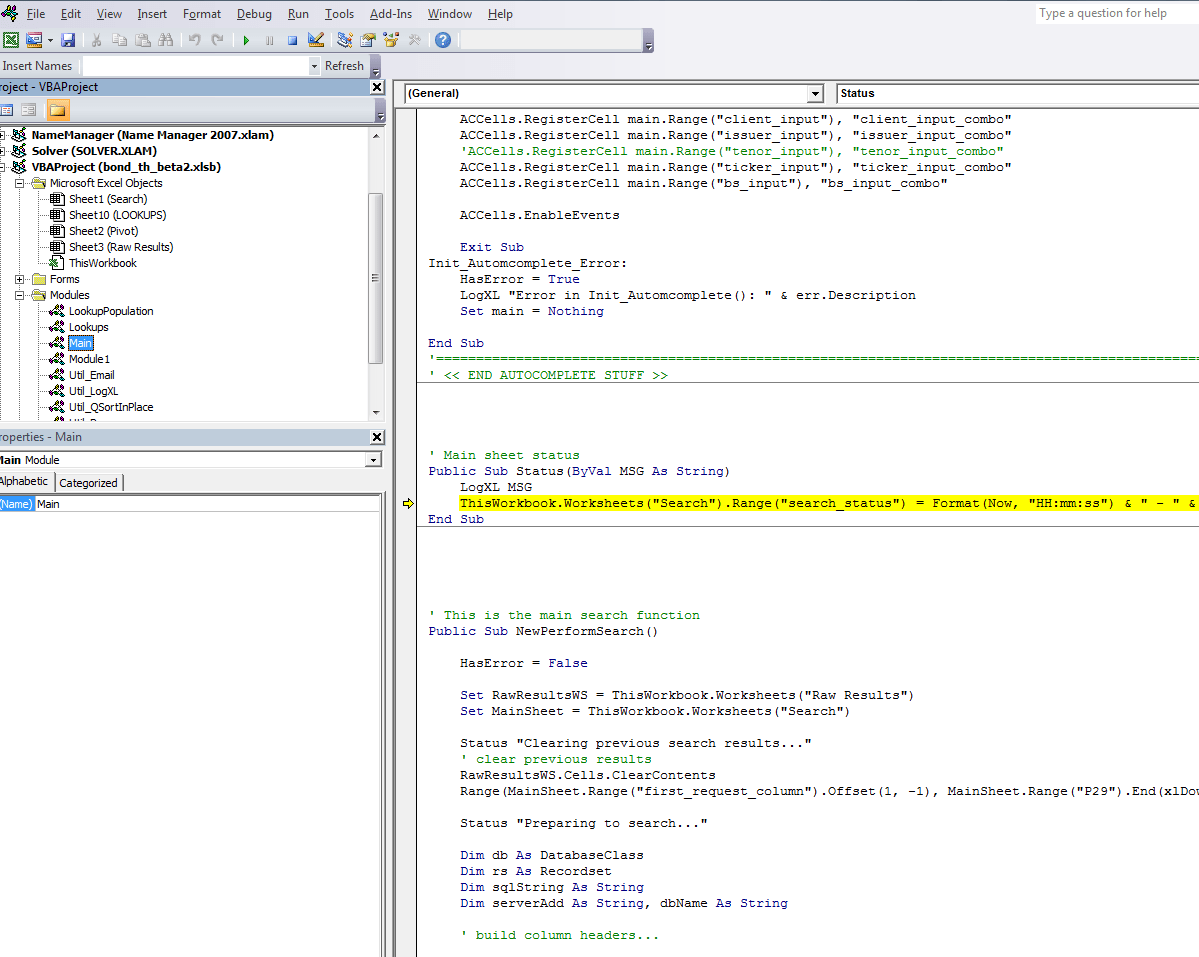Open the Object Browser icon
The height and width of the screenshot is (957, 1199).
(x=391, y=39)
